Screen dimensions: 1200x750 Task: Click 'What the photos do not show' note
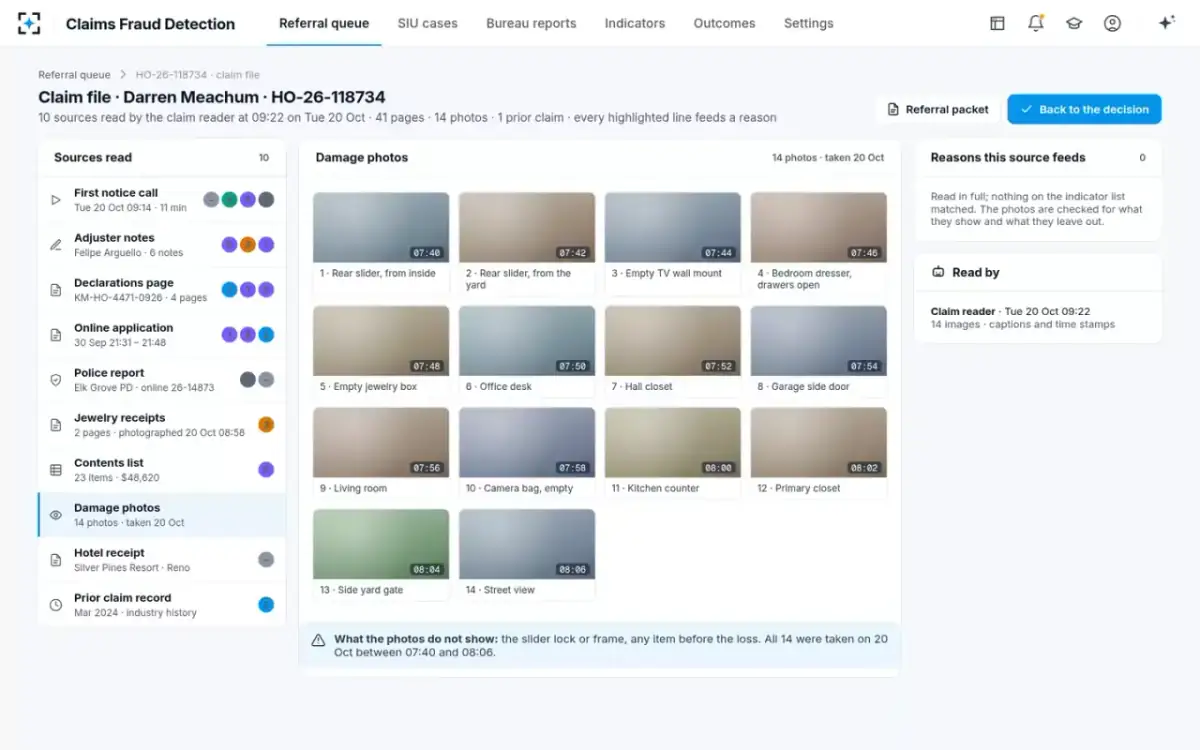point(599,646)
